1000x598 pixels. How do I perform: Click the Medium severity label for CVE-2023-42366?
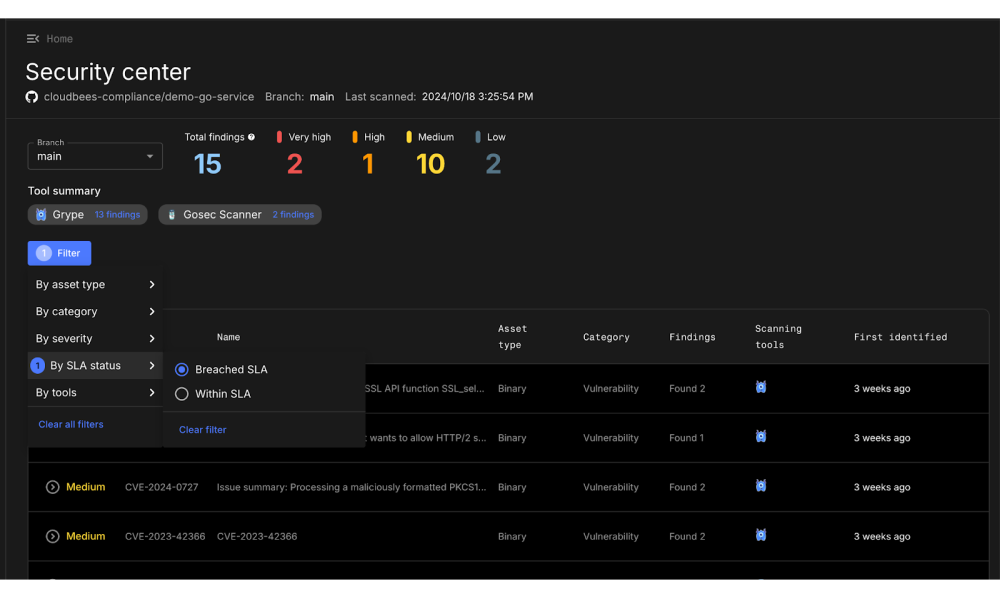coord(85,537)
